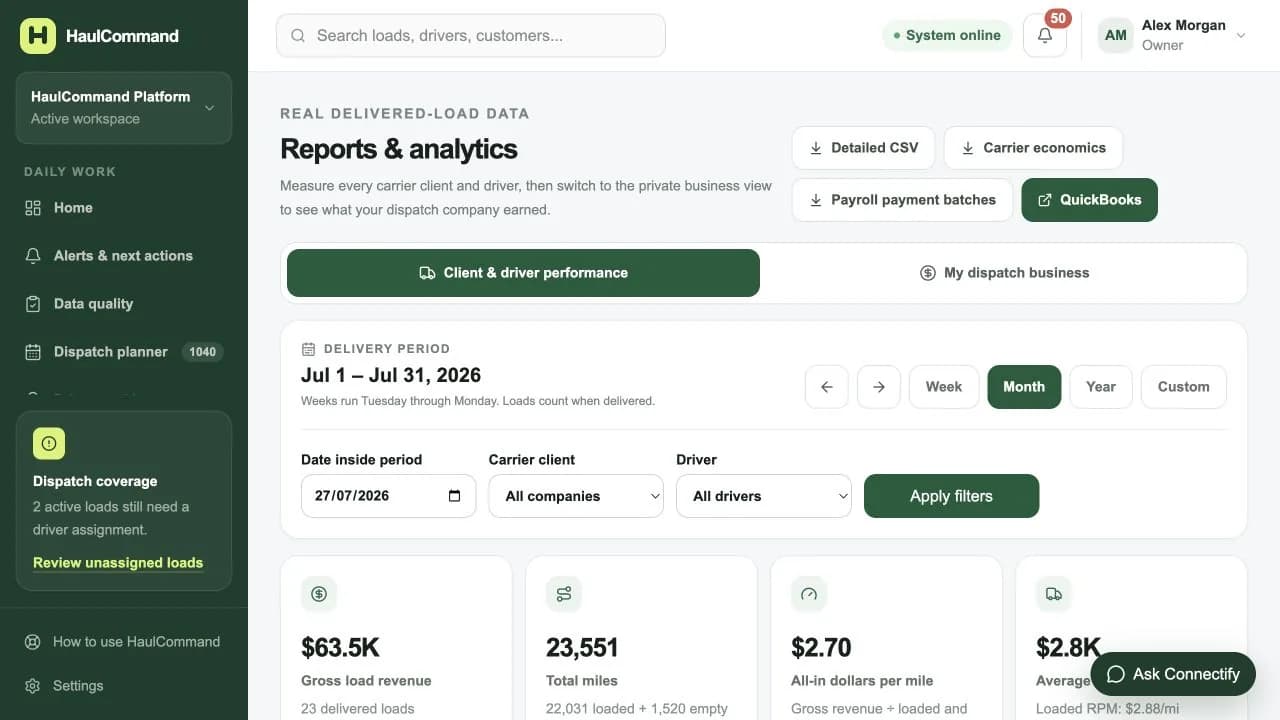Follow Review unassigned loads link
Image resolution: width=1280 pixels, height=720 pixels.
tap(118, 563)
